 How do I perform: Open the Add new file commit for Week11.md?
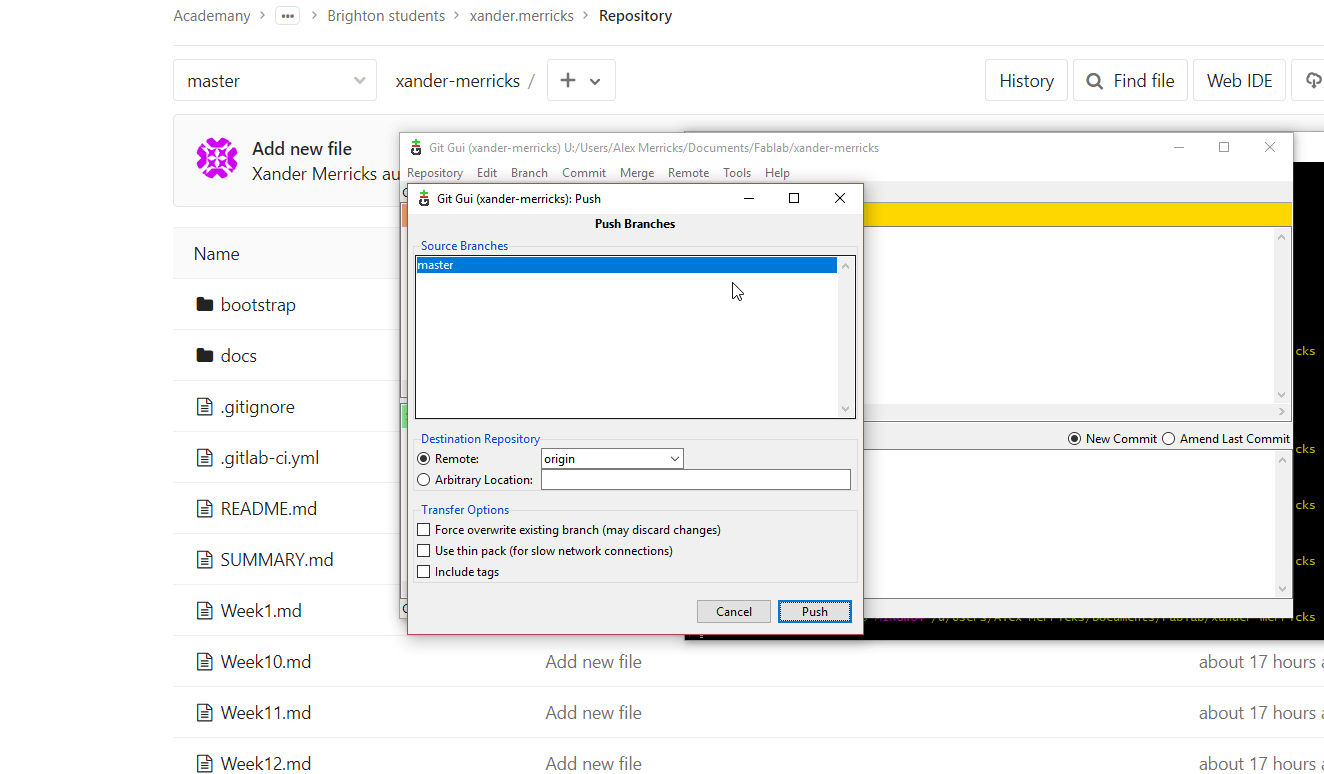594,712
